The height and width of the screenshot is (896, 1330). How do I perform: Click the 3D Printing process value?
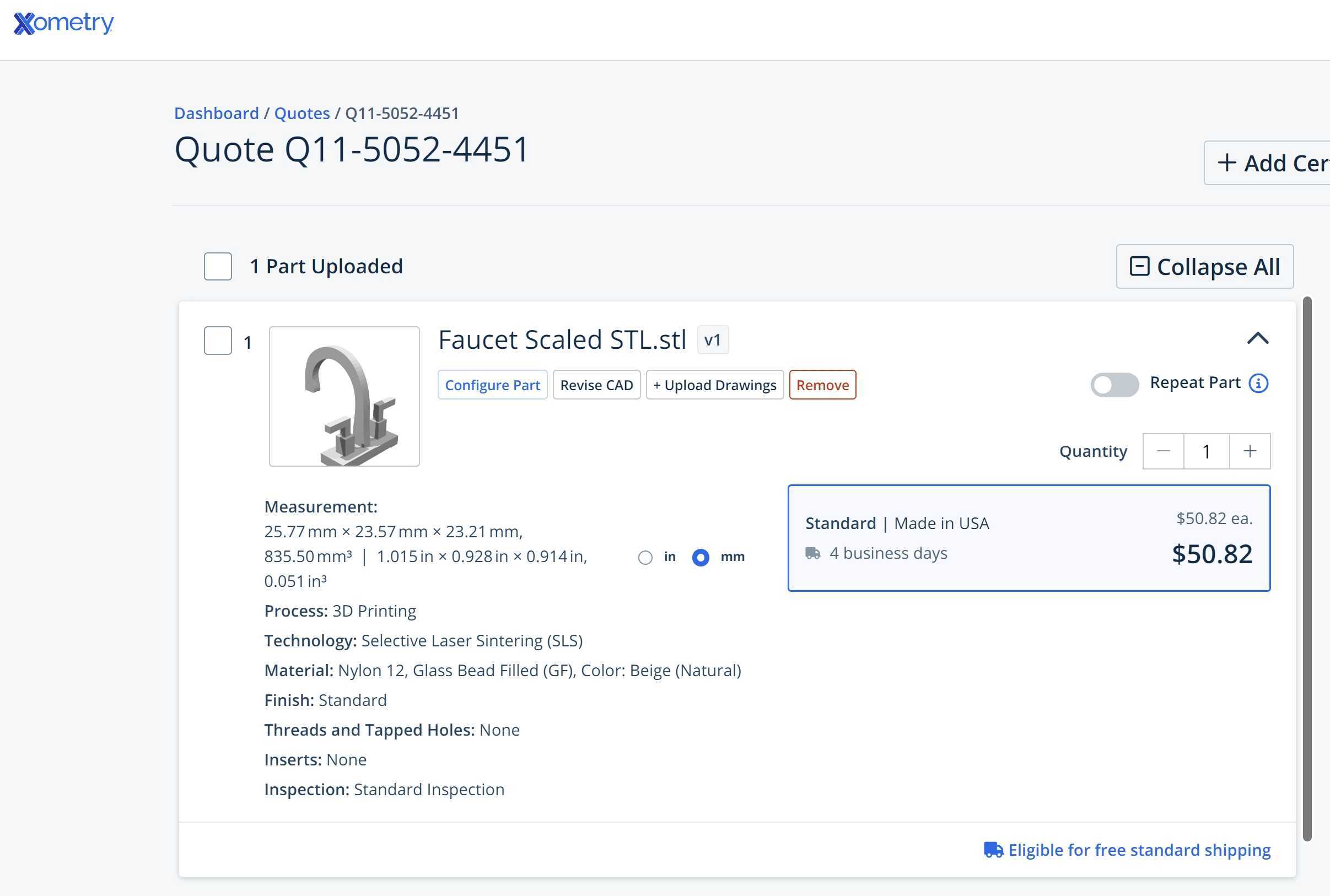pyautogui.click(x=374, y=611)
